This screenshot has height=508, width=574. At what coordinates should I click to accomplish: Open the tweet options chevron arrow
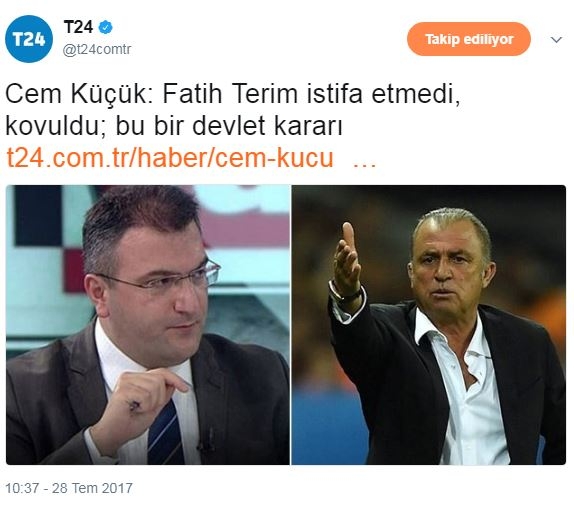[556, 40]
